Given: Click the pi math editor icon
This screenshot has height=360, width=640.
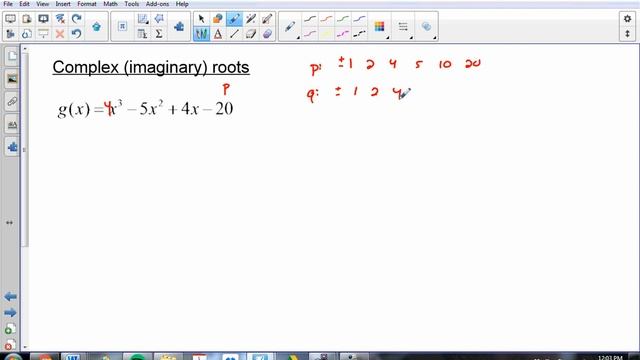Looking at the screenshot, I should (x=122, y=27).
